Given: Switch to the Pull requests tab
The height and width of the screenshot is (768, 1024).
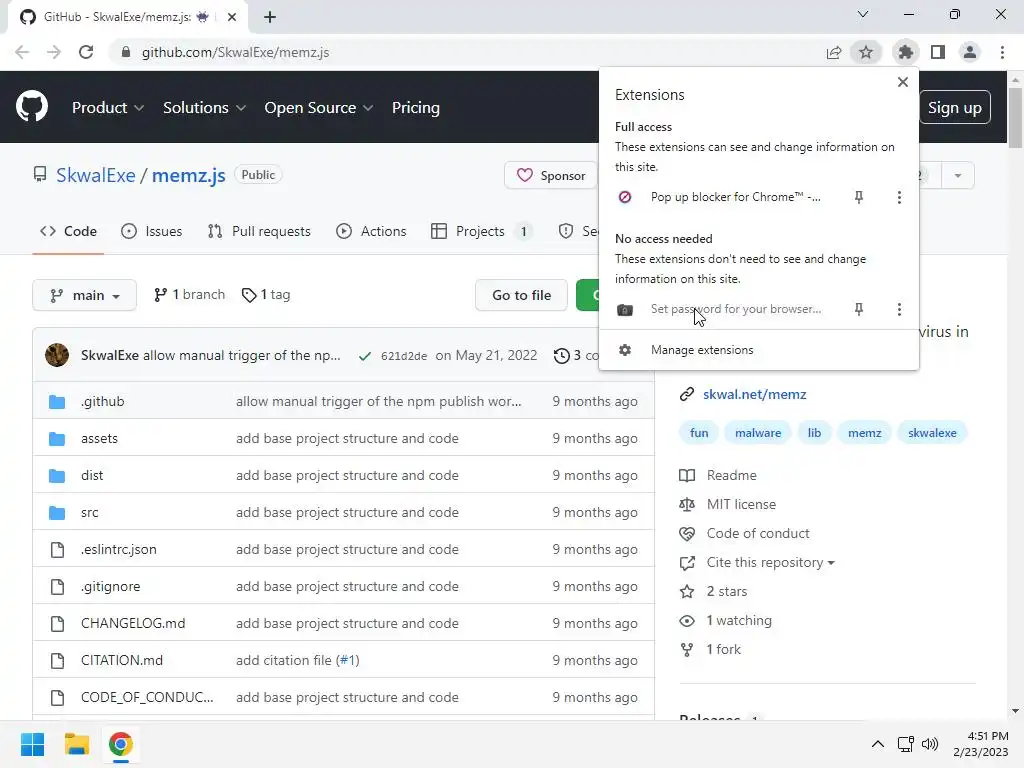Looking at the screenshot, I should click(259, 231).
